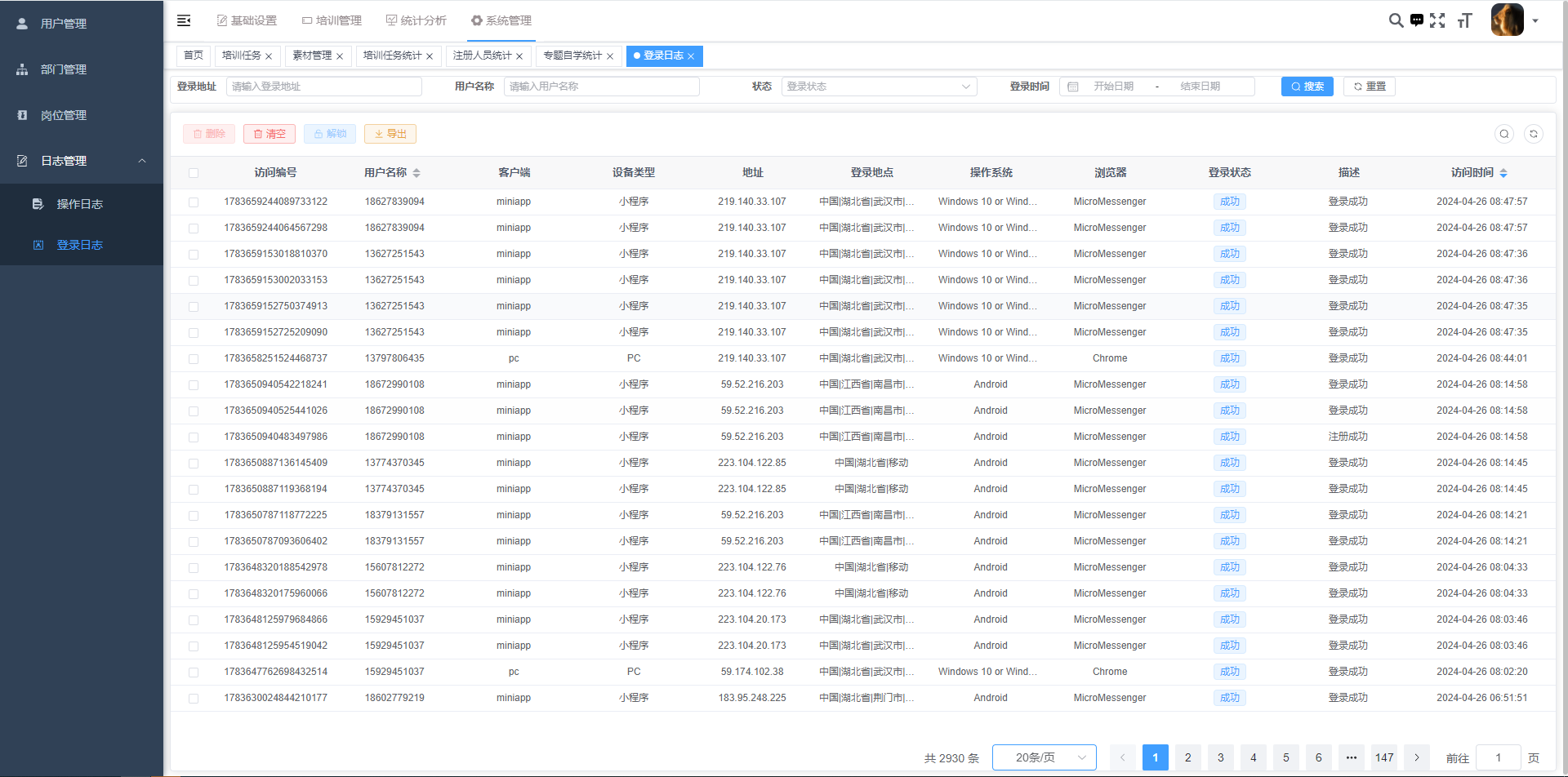Focus the 用户名称 input field
Screen dimensions: 1568x777
tap(602, 87)
